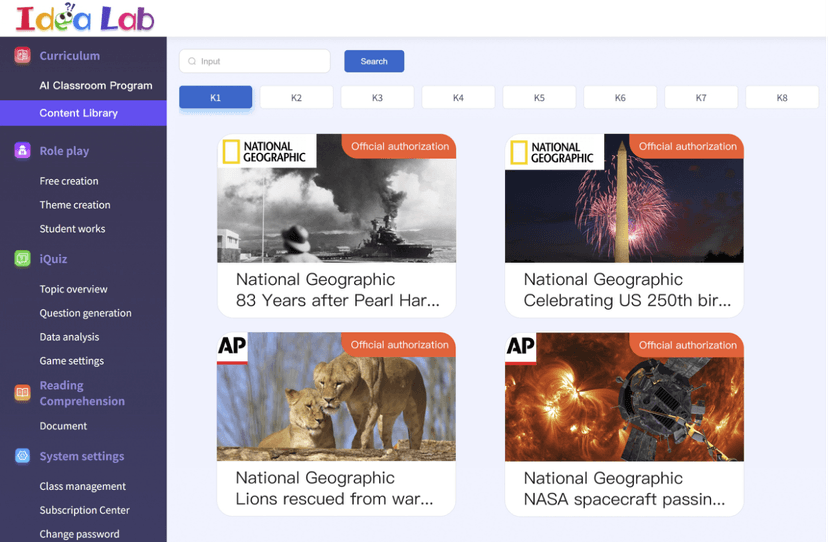Viewport: 828px width, 542px height.
Task: Select the K5 grade tab
Action: 539,98
